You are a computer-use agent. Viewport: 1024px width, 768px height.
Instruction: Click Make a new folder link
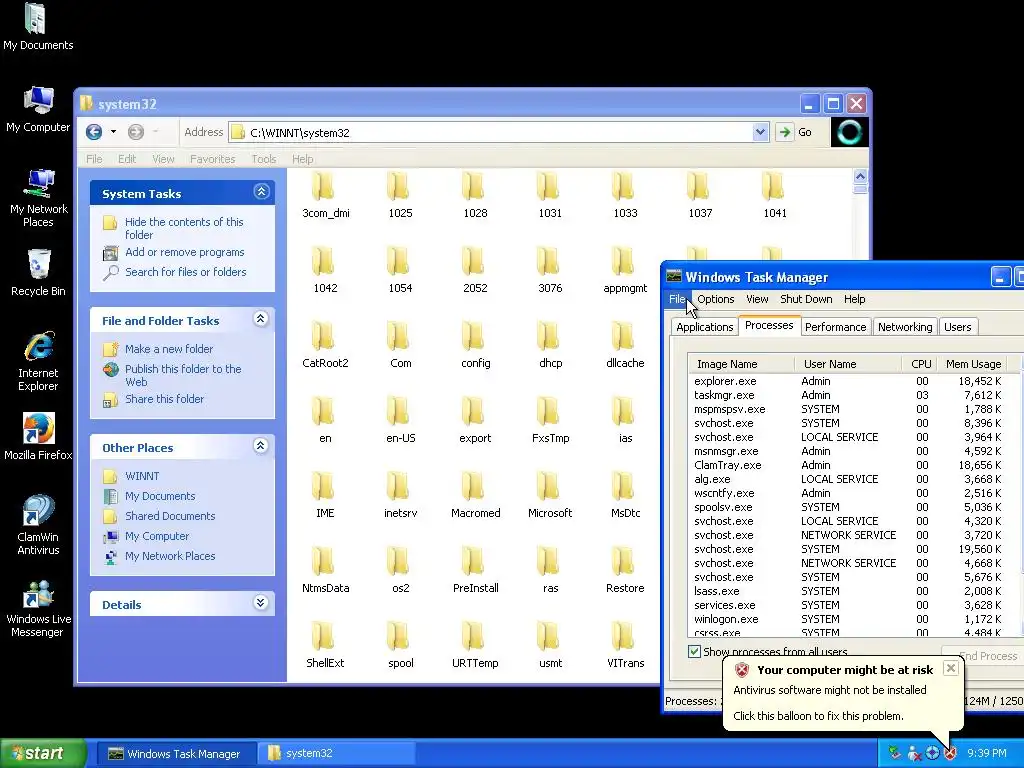click(169, 349)
